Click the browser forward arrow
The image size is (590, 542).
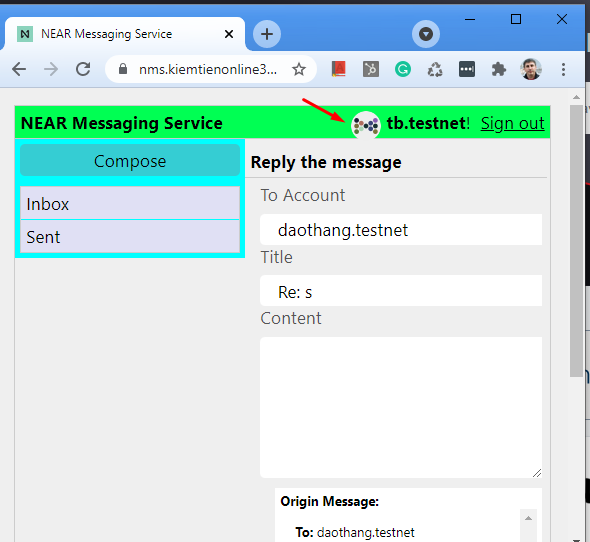[x=51, y=69]
